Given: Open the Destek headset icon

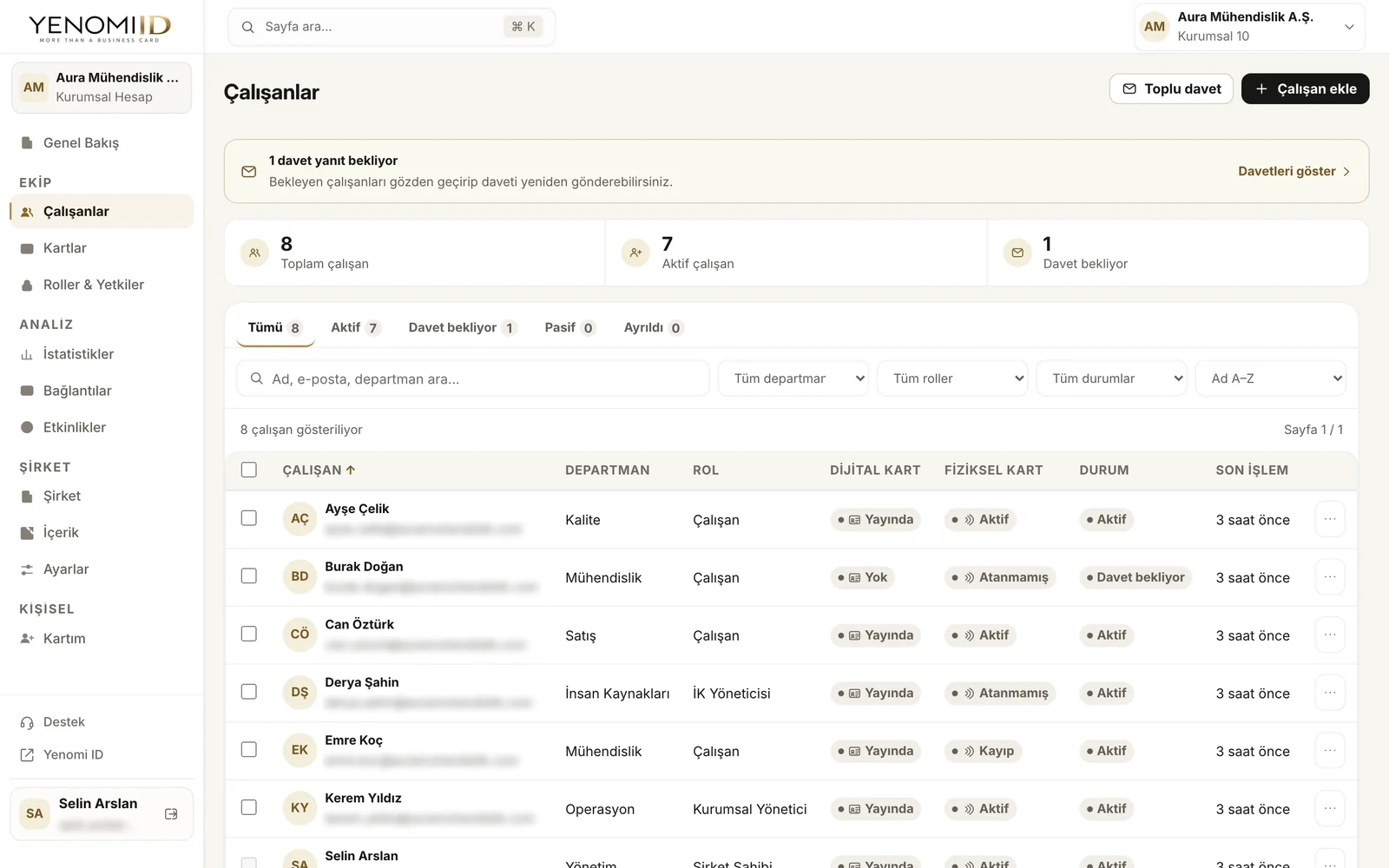Looking at the screenshot, I should (27, 722).
